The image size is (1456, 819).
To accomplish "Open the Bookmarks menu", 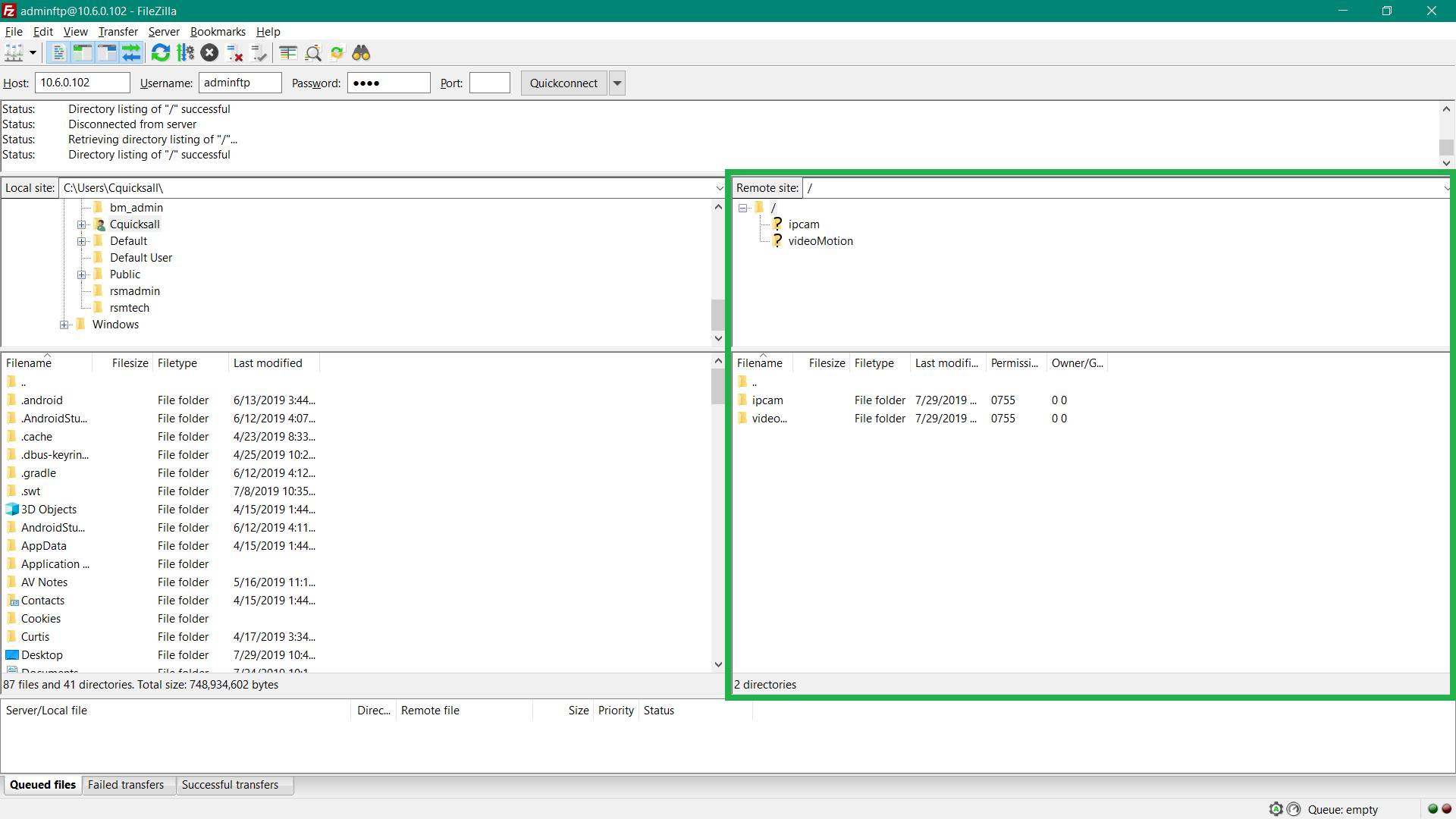I will point(218,32).
